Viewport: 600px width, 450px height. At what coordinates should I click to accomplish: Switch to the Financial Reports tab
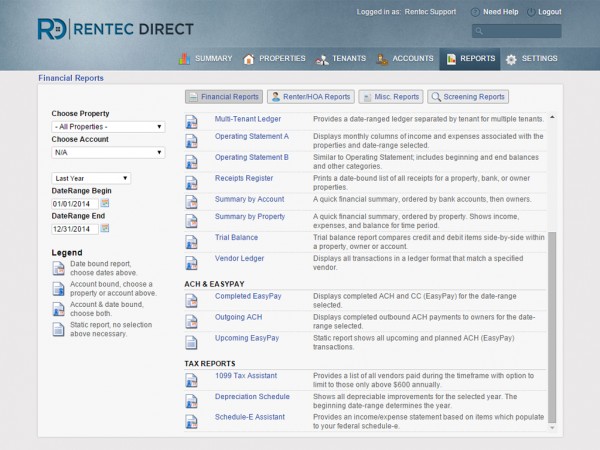coord(224,97)
